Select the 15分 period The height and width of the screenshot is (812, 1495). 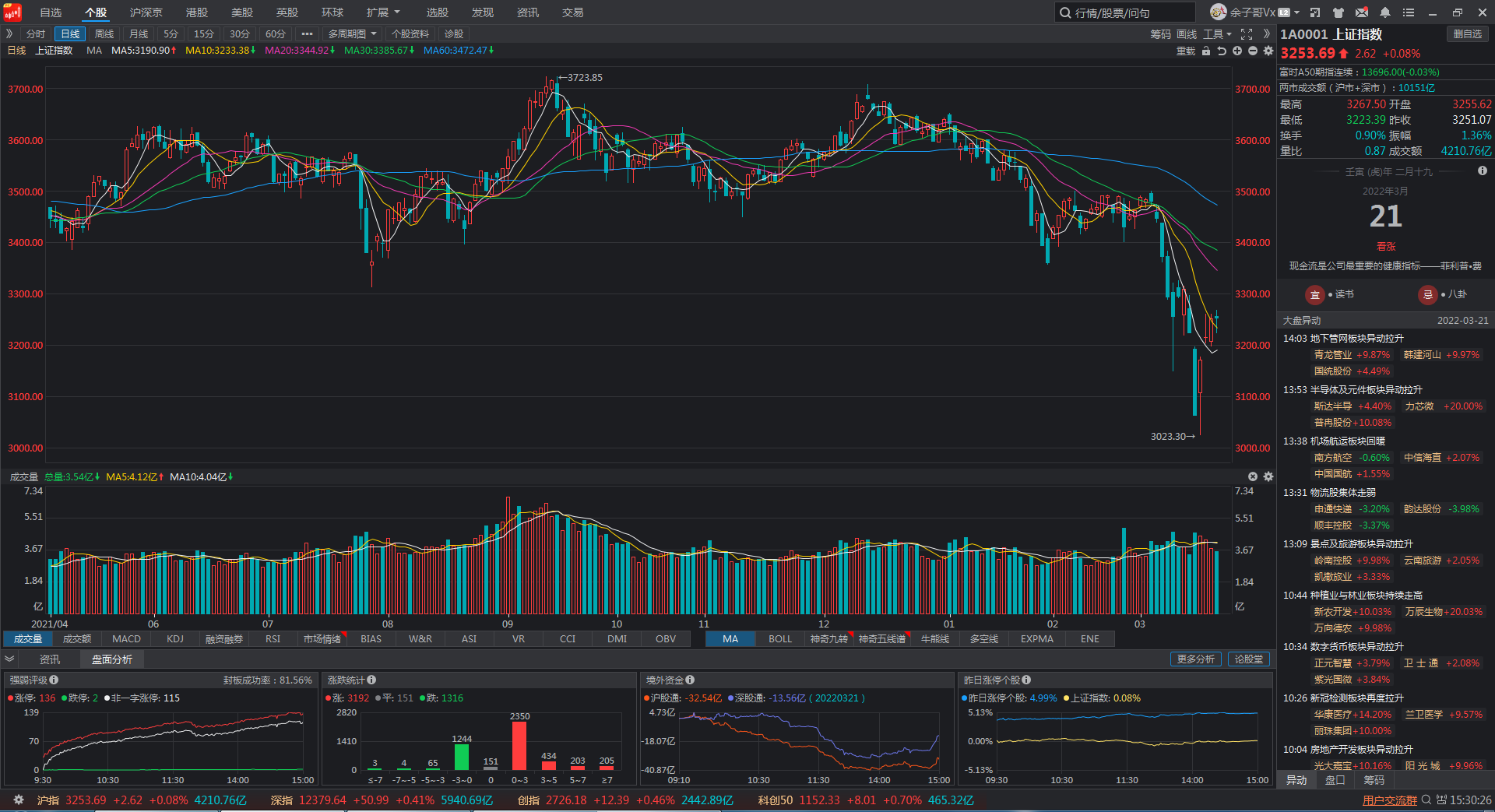click(x=203, y=34)
